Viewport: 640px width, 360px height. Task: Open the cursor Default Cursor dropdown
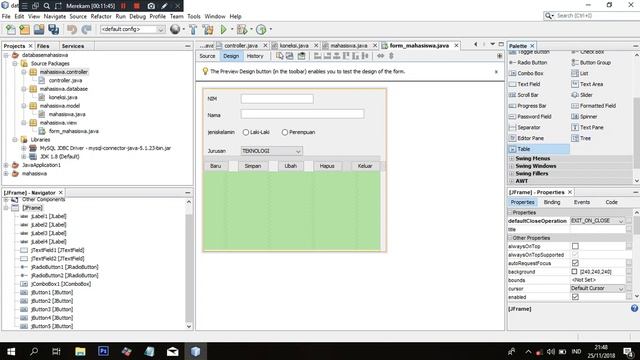pyautogui.click(x=597, y=289)
